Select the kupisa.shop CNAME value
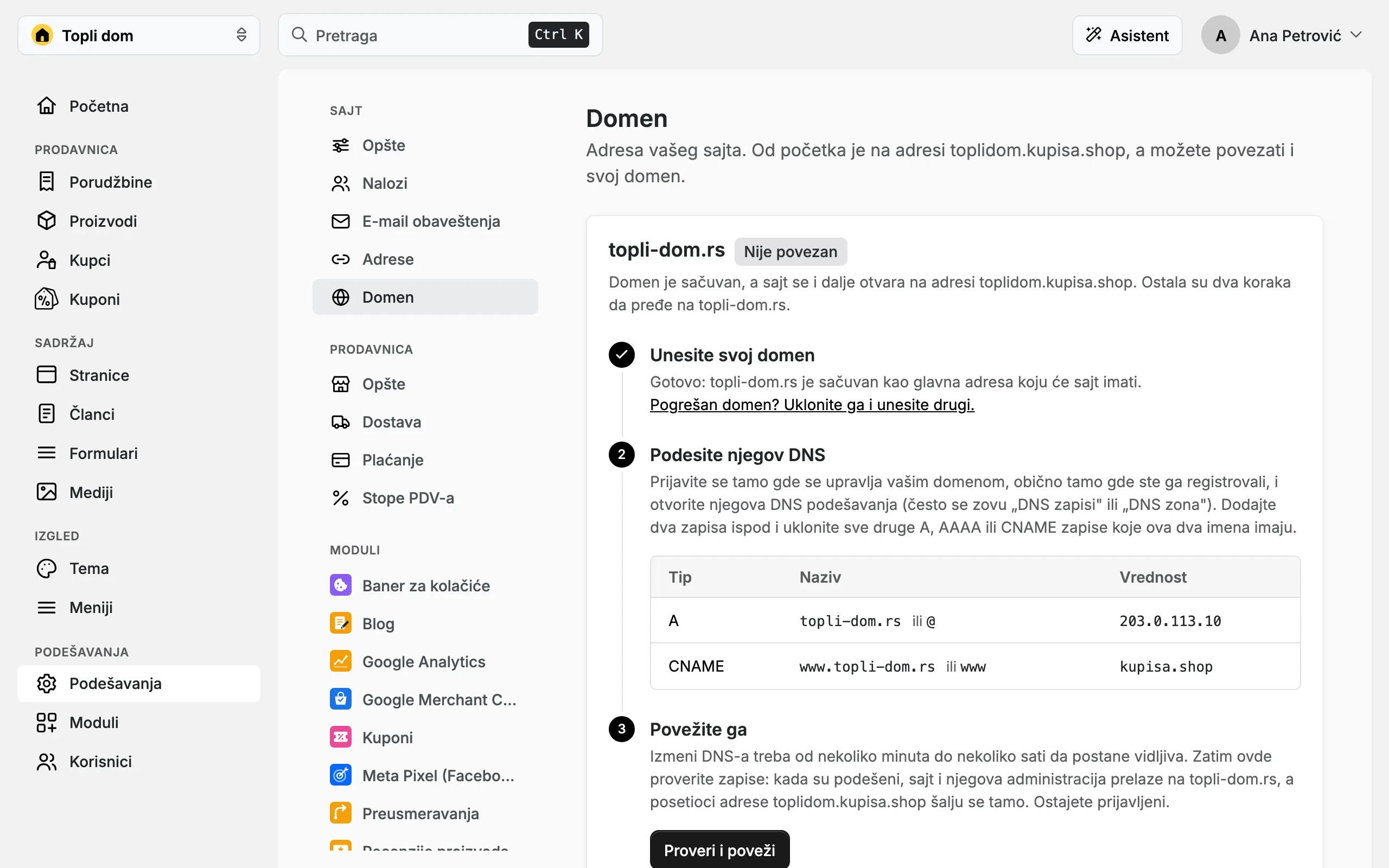This screenshot has height=868, width=1389. [x=1165, y=667]
